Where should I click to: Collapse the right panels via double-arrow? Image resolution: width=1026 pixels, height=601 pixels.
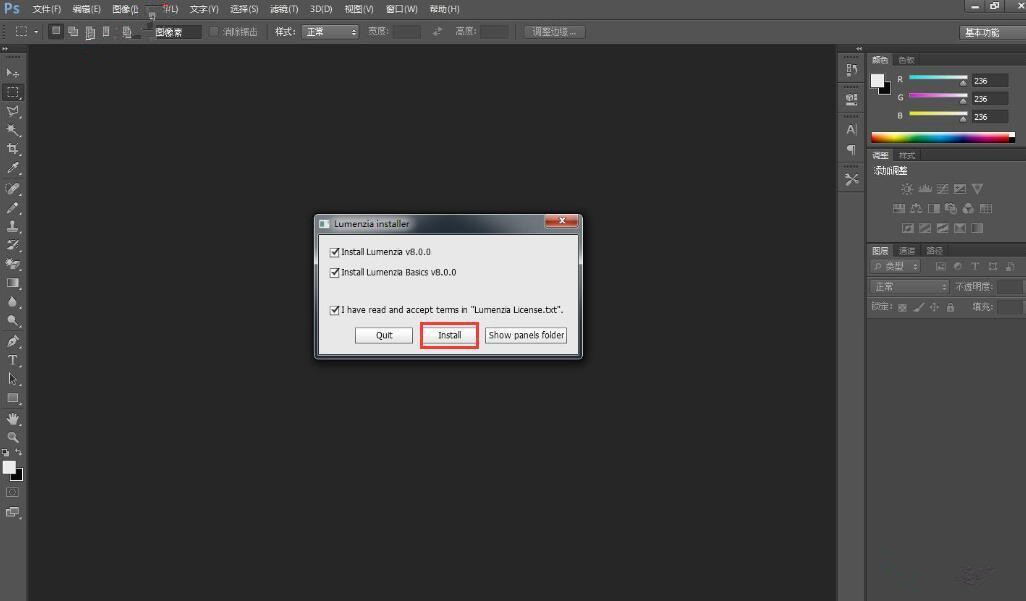(859, 48)
